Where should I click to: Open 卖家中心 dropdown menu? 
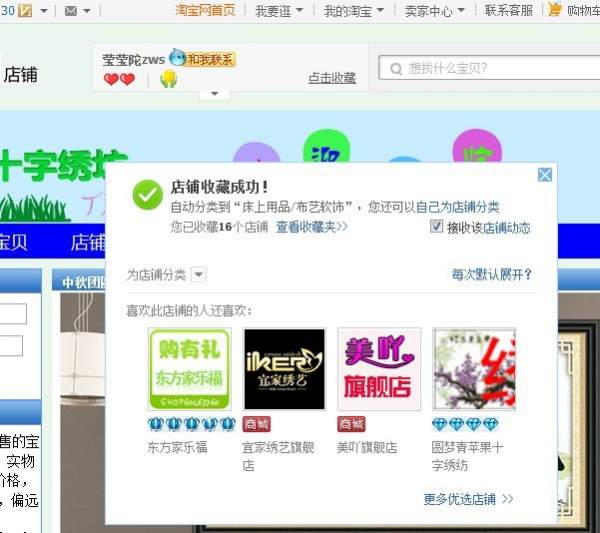coord(435,11)
